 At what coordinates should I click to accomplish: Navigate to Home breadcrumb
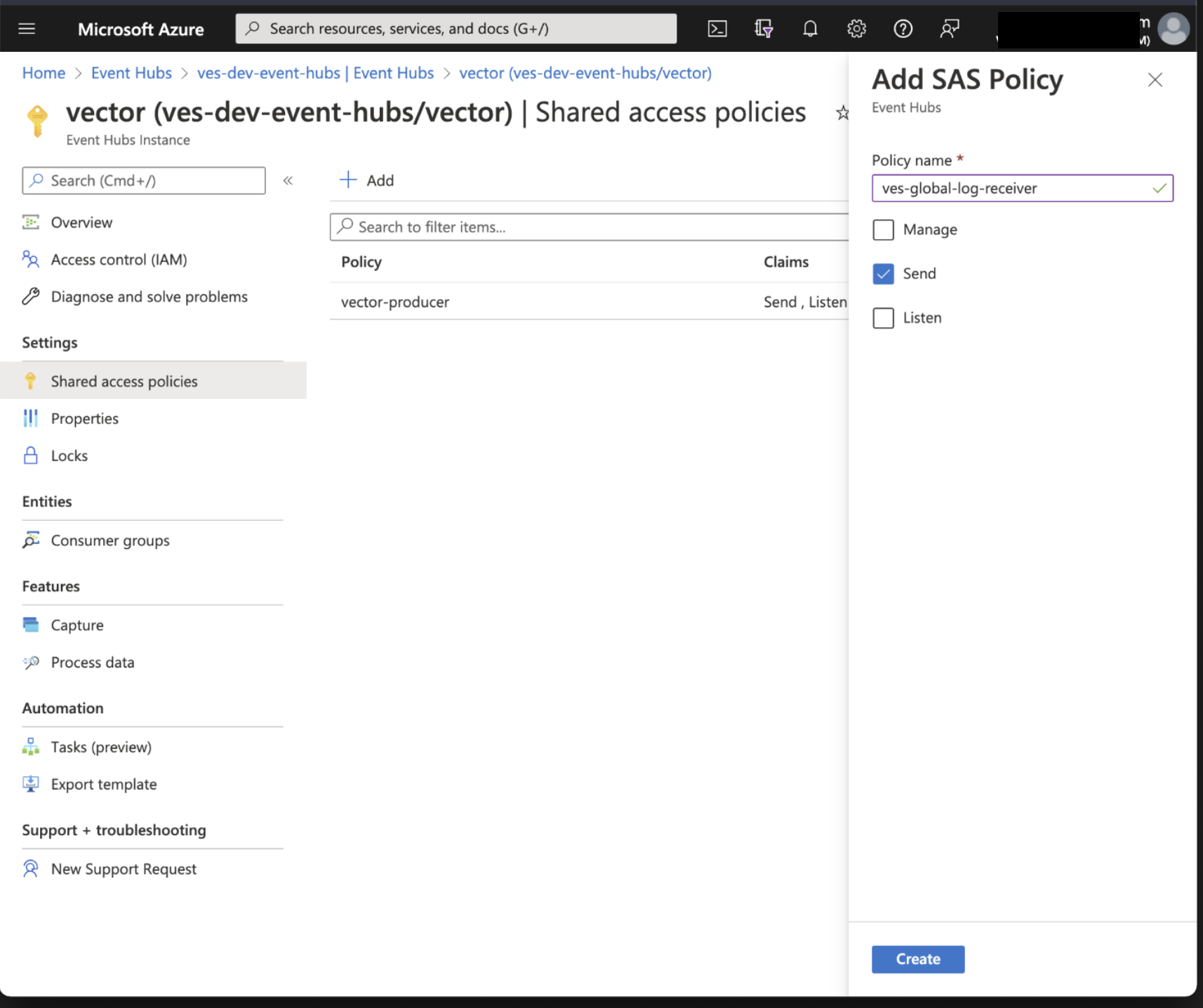(x=44, y=72)
